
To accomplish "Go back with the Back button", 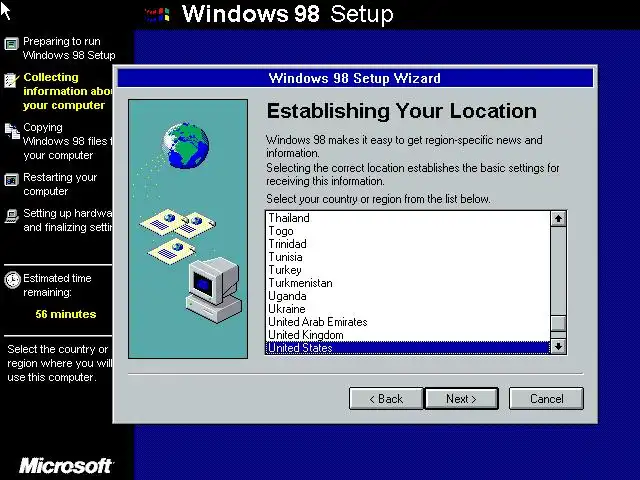I will point(386,398).
